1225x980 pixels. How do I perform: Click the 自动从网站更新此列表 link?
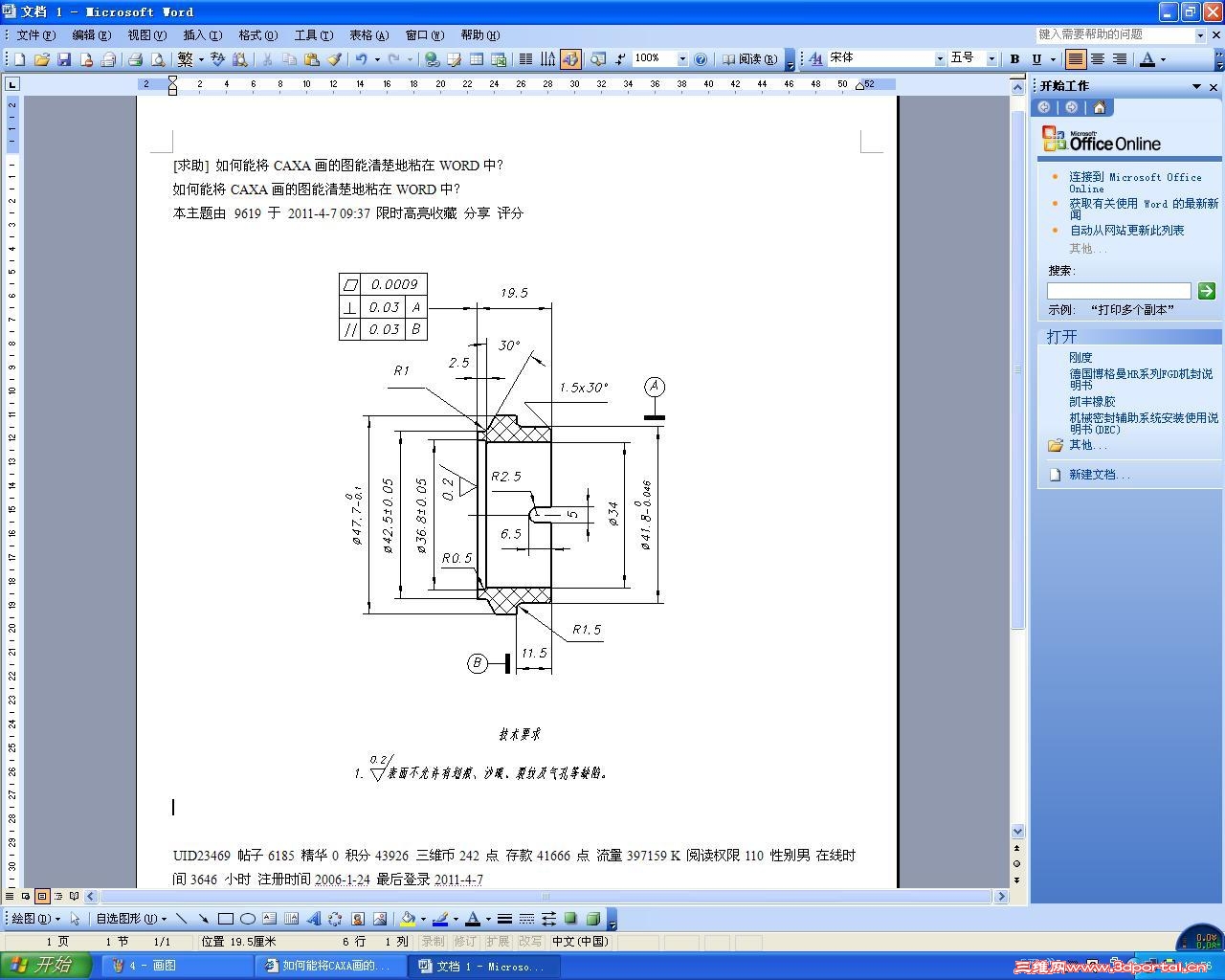tap(1126, 231)
